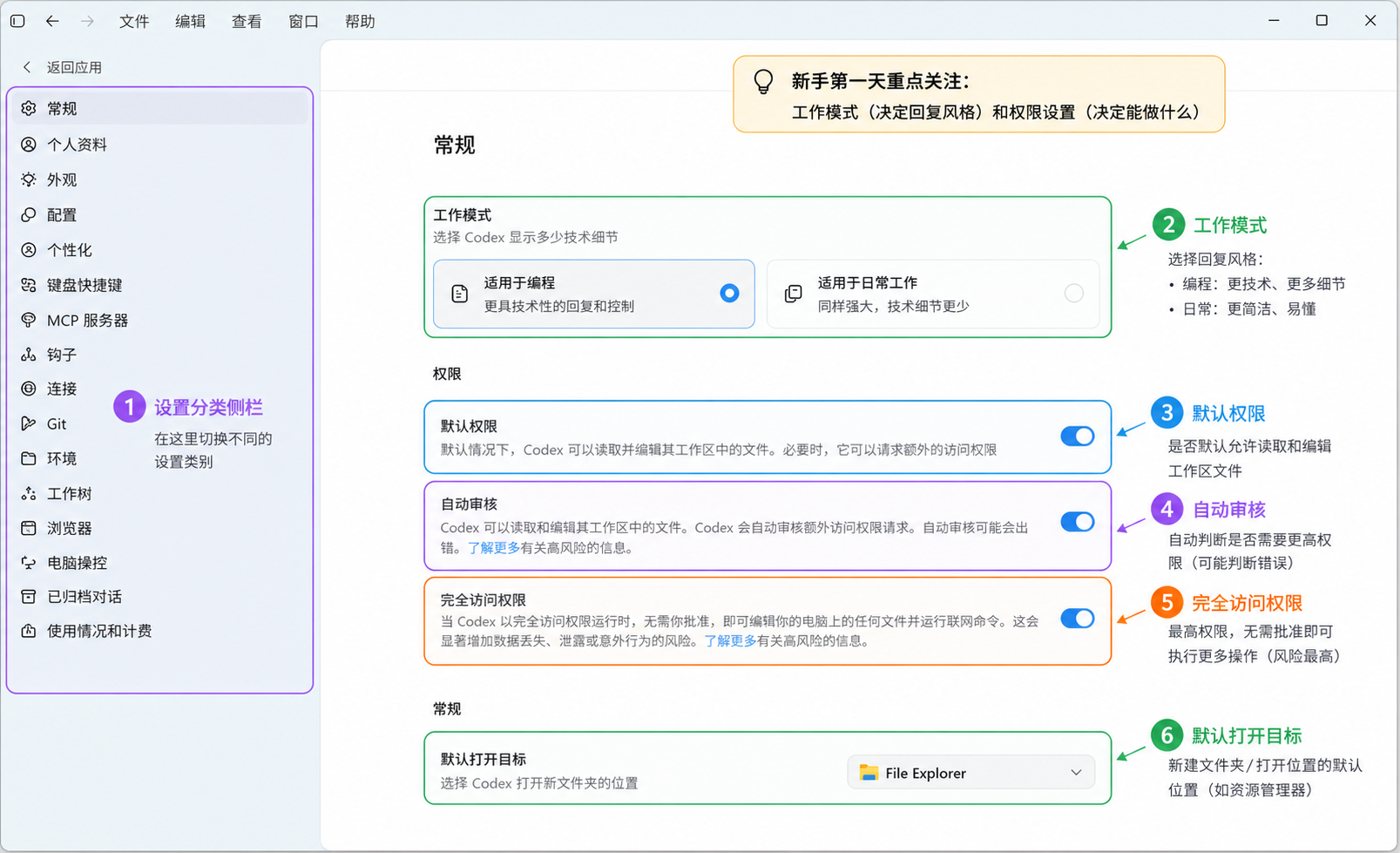Viewport: 1400px width, 853px height.
Task: Close the settings window
Action: [1370, 20]
